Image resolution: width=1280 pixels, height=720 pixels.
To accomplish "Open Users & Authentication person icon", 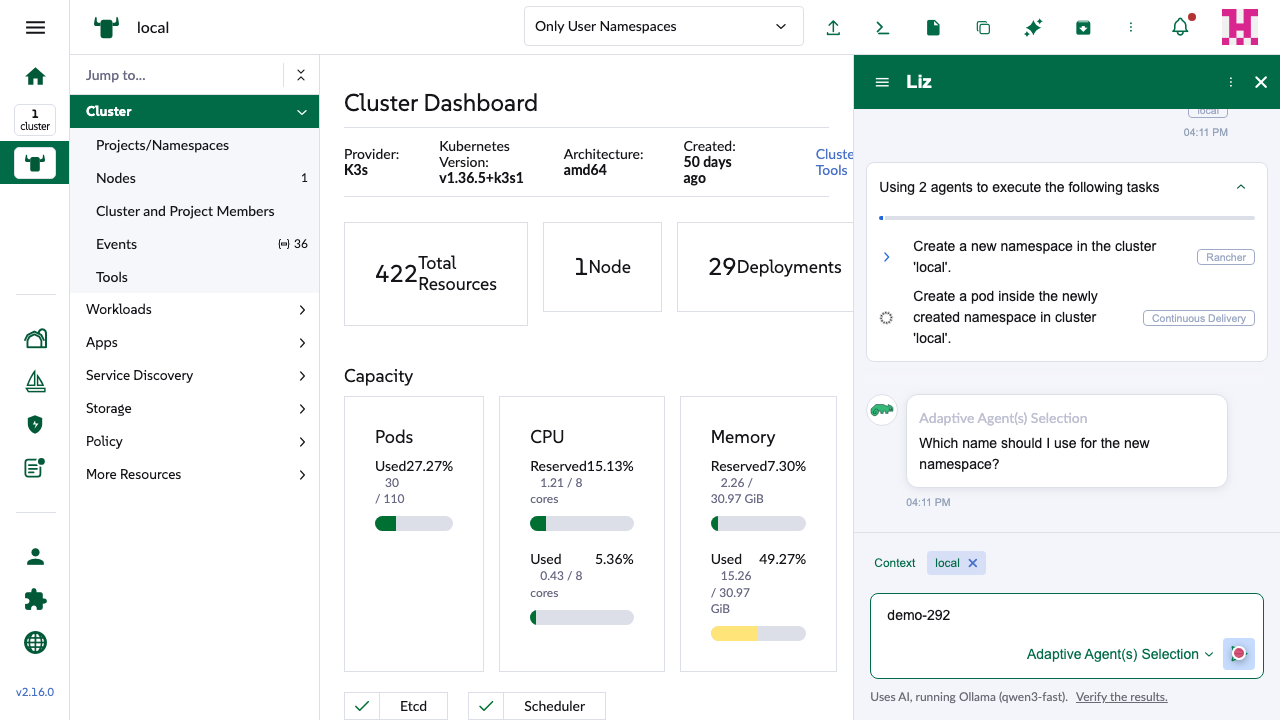I will point(35,557).
